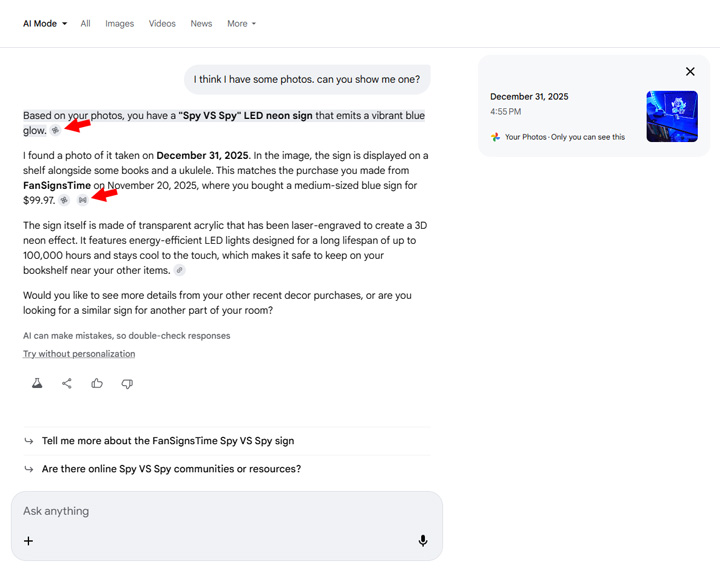Open the Gmail source chip after "$99.97."

pos(82,200)
